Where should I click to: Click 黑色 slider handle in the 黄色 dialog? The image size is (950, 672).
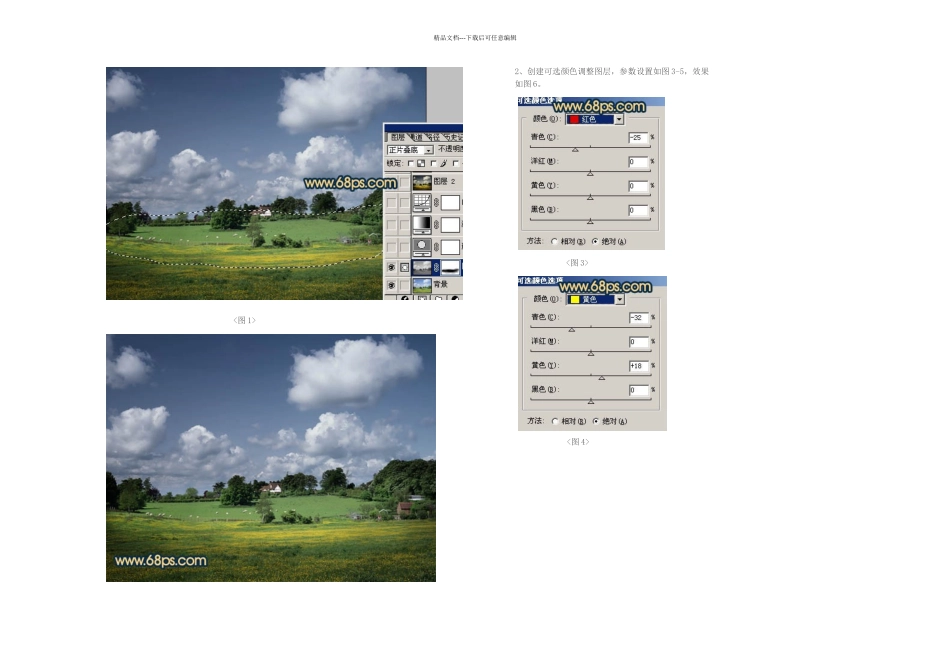point(591,402)
